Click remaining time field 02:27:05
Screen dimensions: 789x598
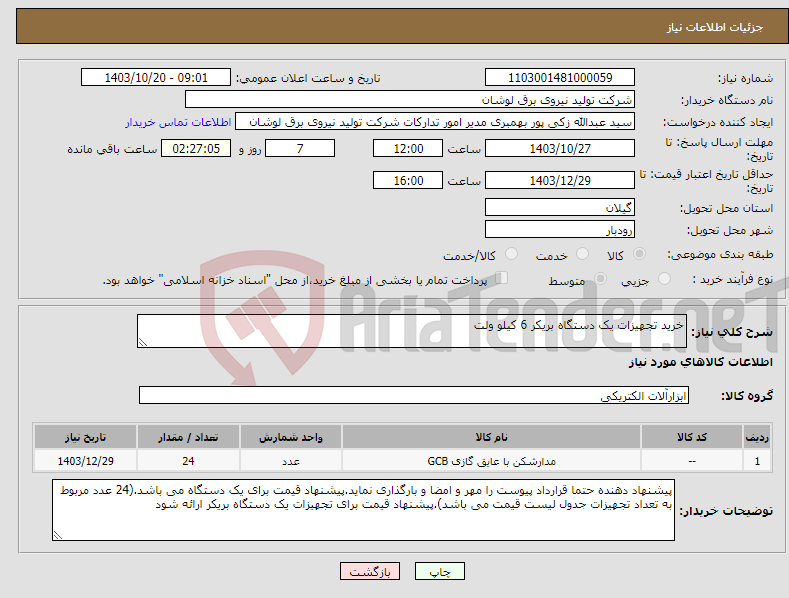[x=196, y=148]
